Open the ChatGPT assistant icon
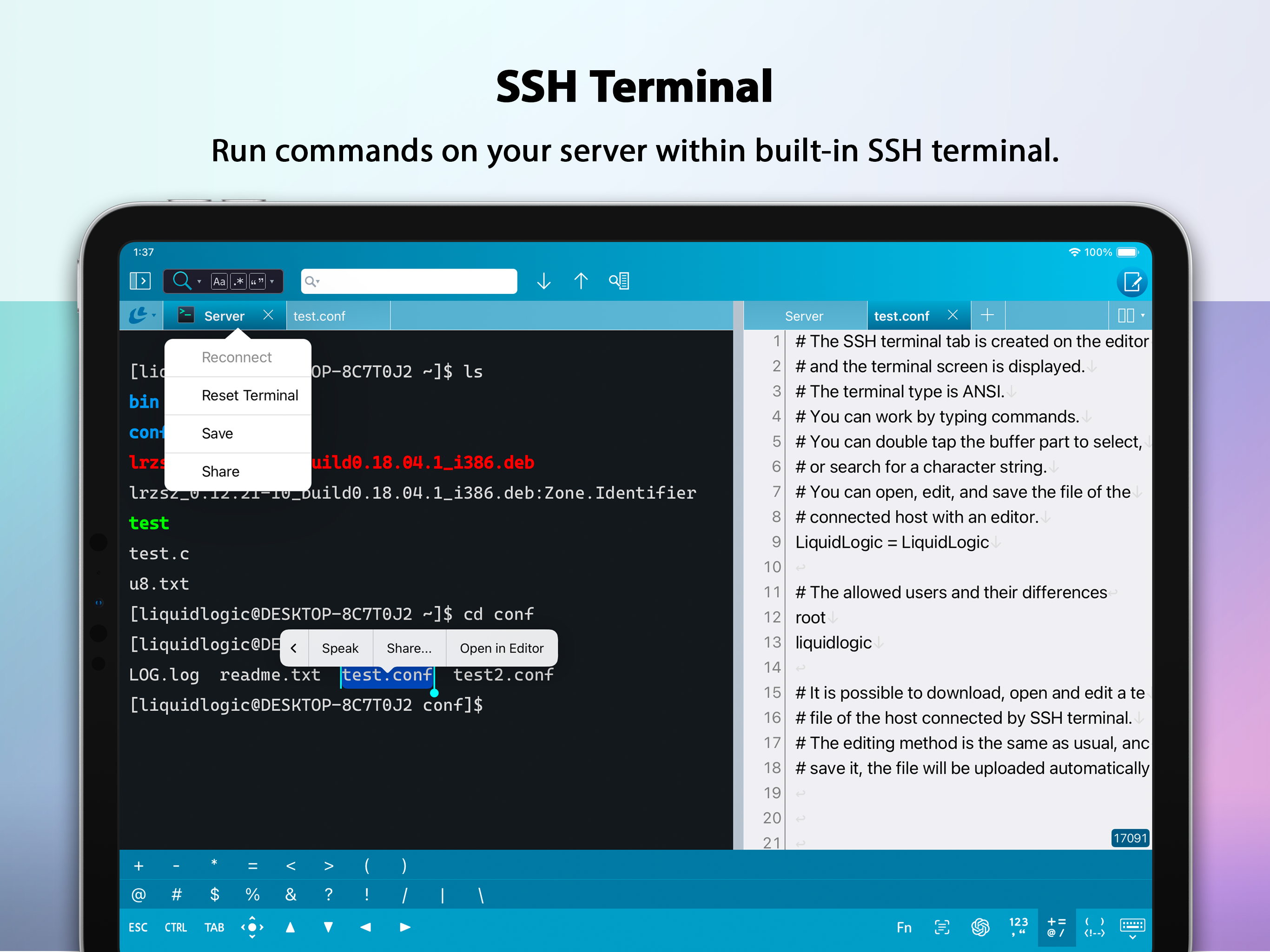Screen dimensions: 1270x952 tap(980, 927)
